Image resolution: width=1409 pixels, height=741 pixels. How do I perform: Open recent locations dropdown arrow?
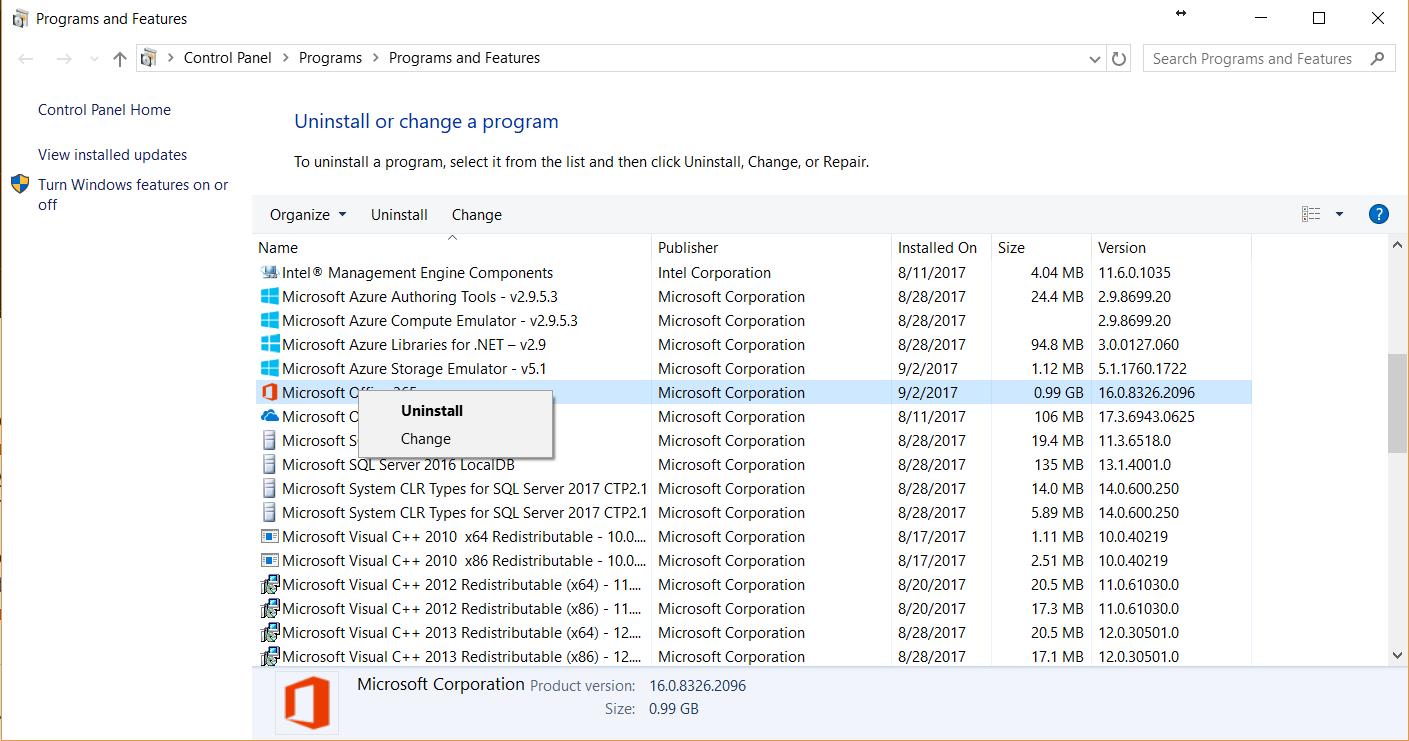(x=94, y=59)
